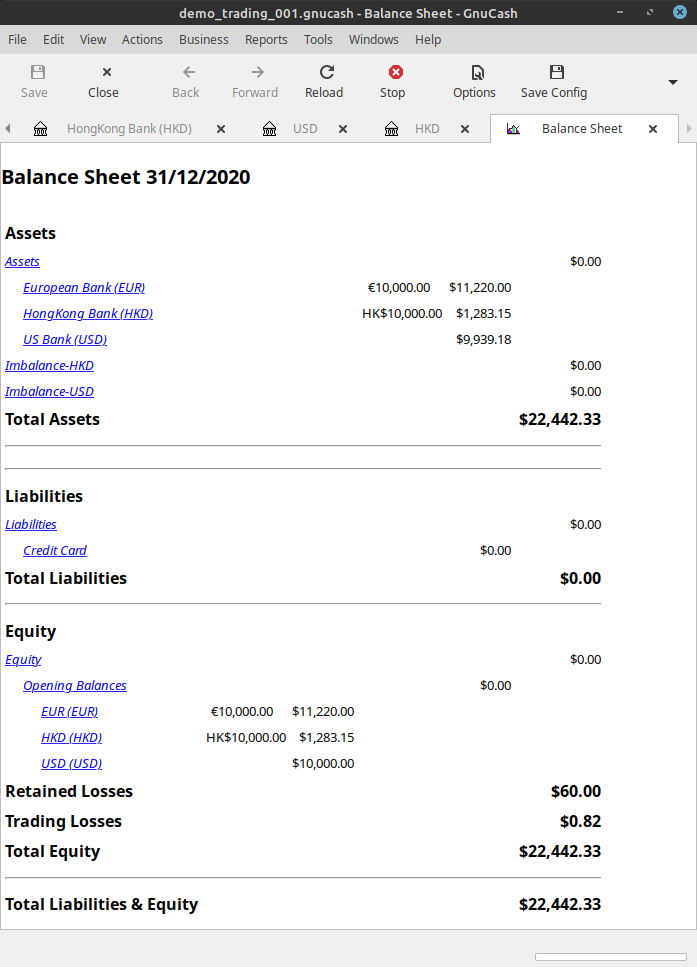
Task: Close the HongKong Bank (HKD) tab
Action: coord(221,129)
